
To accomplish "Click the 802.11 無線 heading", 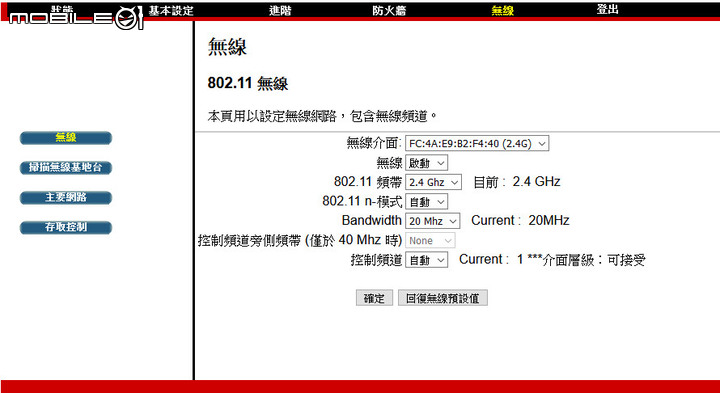I will point(248,83).
